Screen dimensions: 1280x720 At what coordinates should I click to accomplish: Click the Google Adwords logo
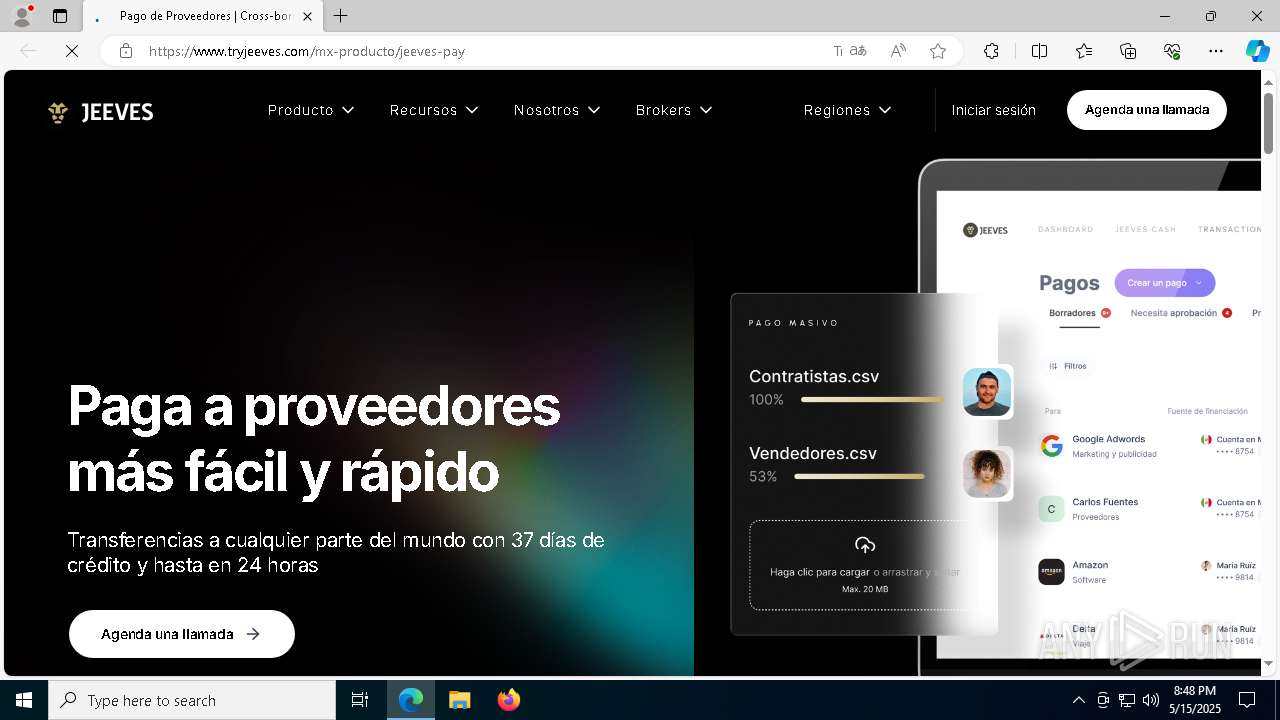(x=1051, y=446)
